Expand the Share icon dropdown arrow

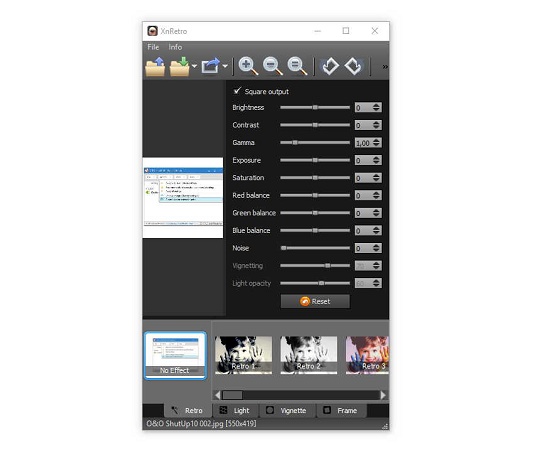(x=225, y=66)
